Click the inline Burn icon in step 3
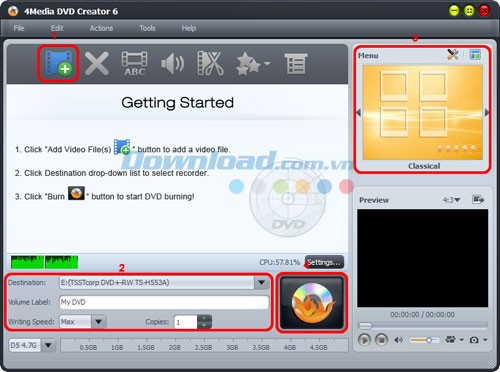The height and width of the screenshot is (372, 500). click(x=76, y=193)
